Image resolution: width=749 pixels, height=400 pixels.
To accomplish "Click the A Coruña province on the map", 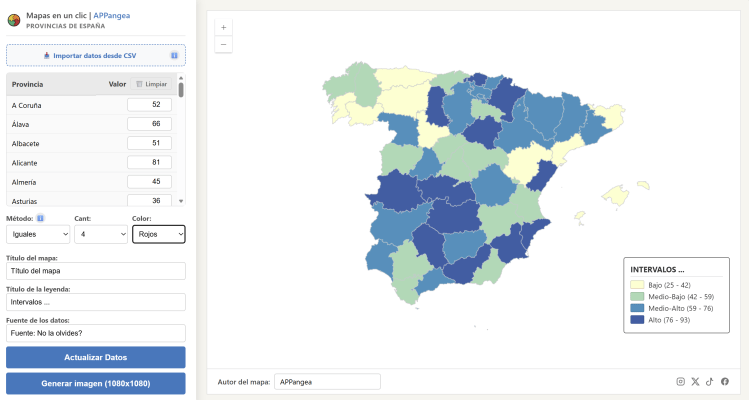I will 340,85.
